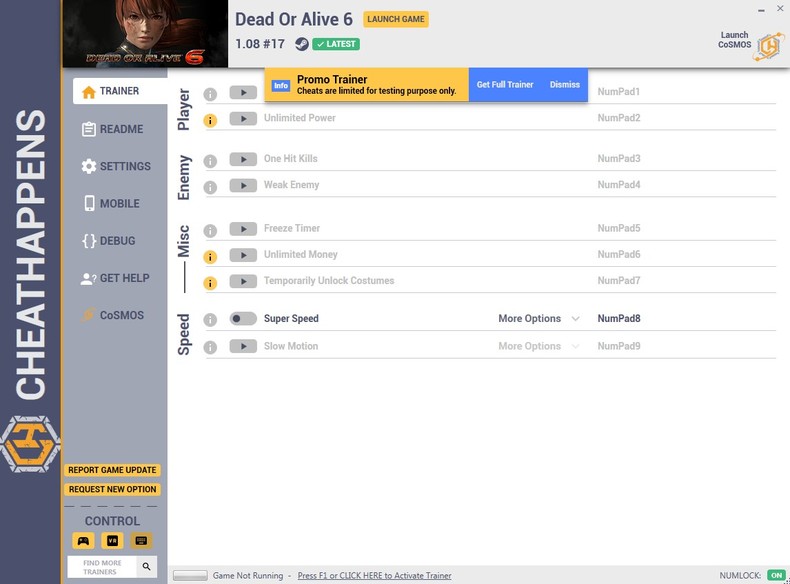
Task: Click the NumPad3 hotkey for One Hit Kills
Action: coord(619,159)
